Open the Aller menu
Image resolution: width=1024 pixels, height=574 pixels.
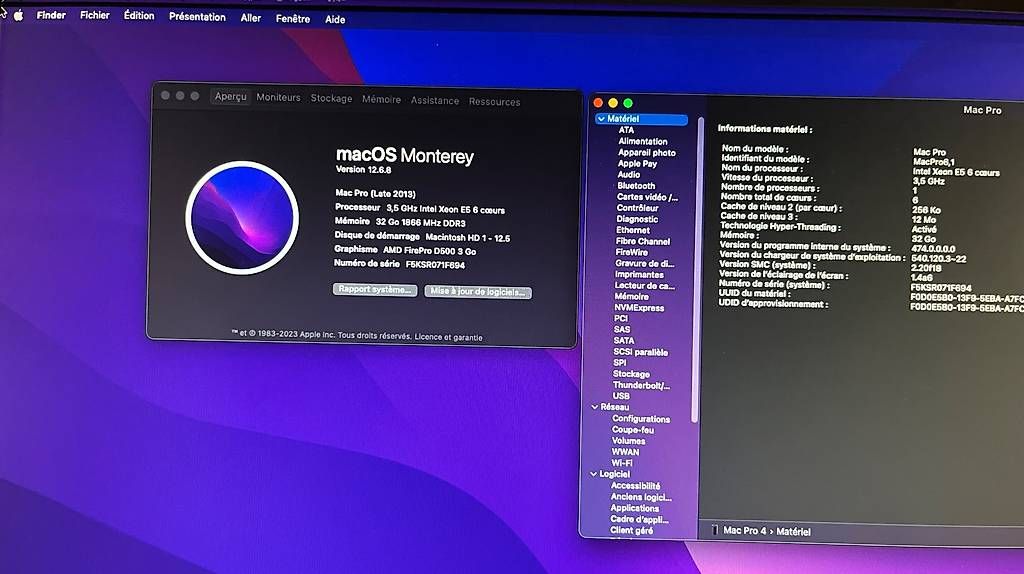tap(251, 18)
